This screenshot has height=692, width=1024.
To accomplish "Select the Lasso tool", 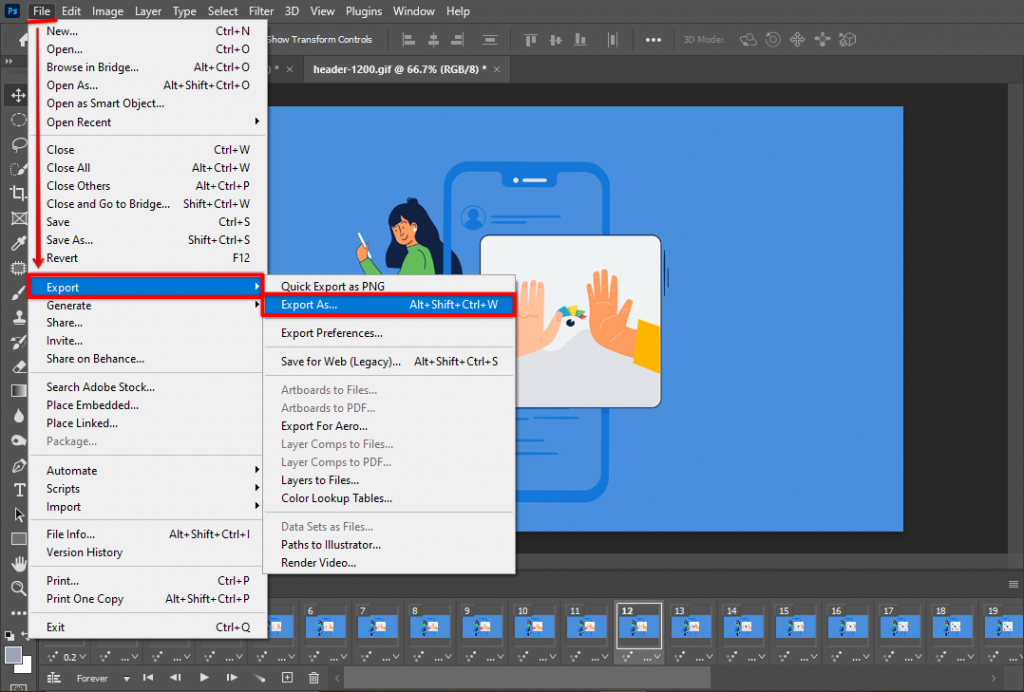I will (x=17, y=144).
